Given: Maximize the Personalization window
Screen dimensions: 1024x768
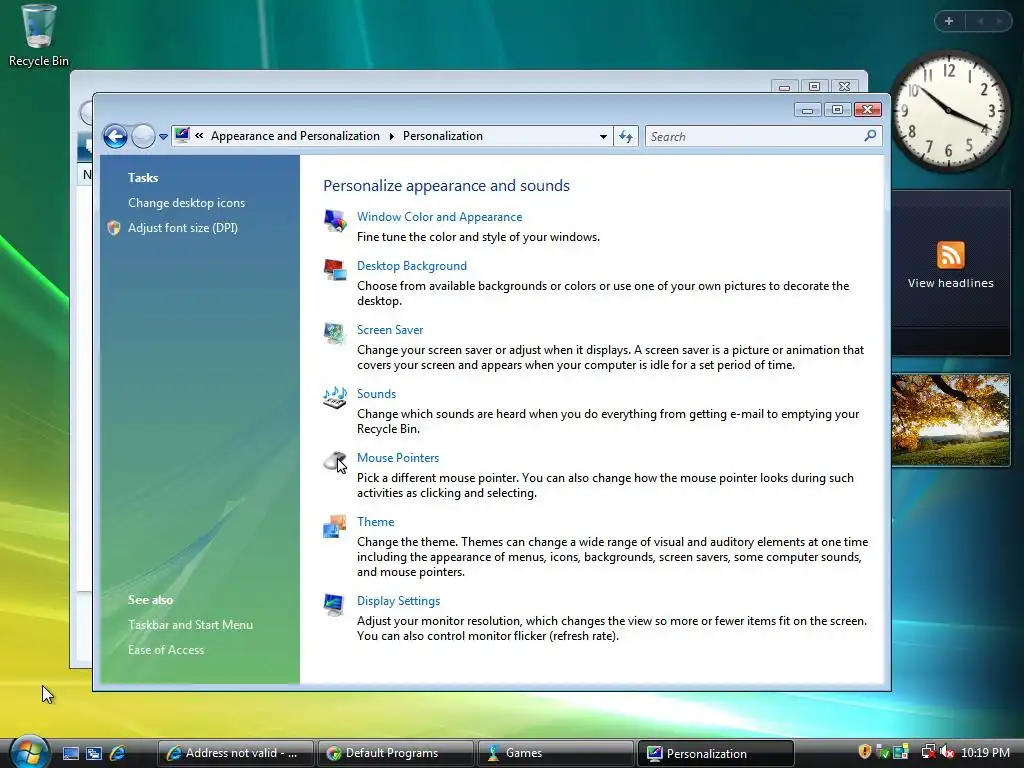Looking at the screenshot, I should (x=838, y=110).
